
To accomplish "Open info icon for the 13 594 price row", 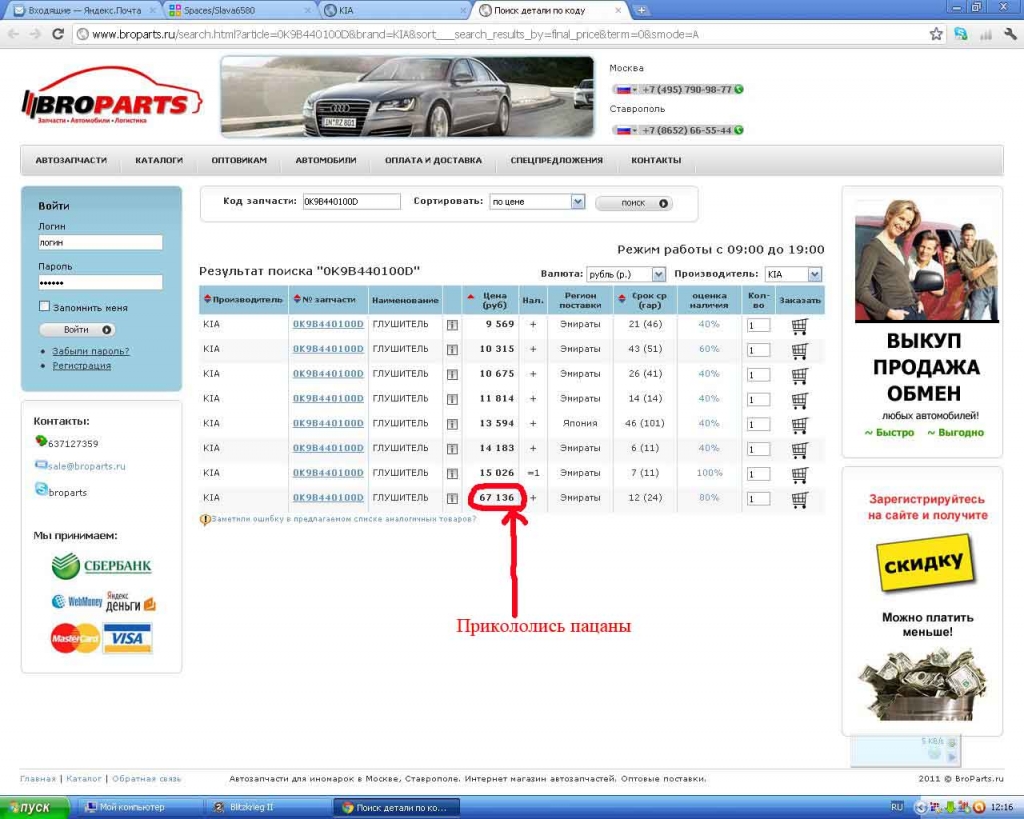I will click(x=452, y=424).
